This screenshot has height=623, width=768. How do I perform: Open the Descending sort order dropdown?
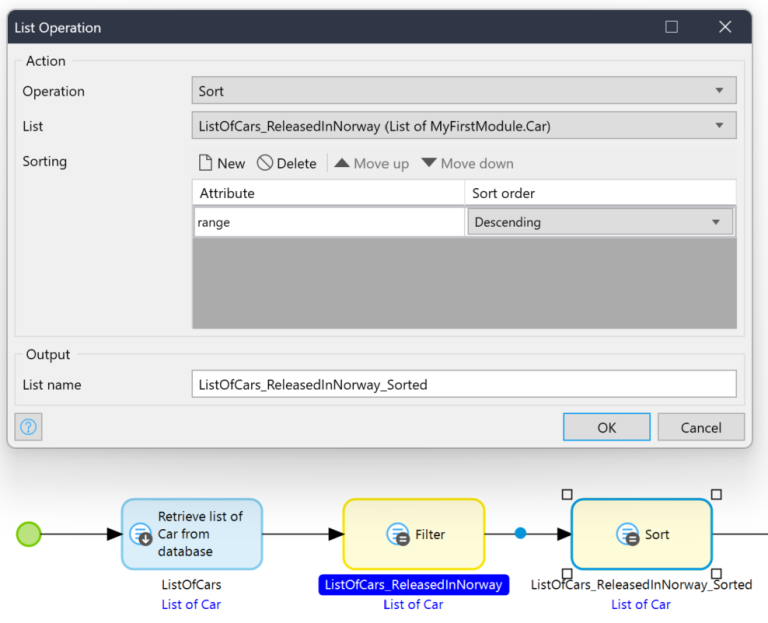600,222
